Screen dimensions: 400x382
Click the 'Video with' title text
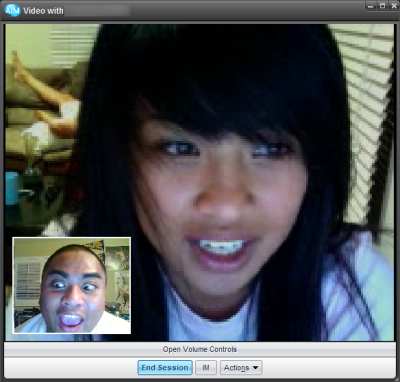pos(43,11)
